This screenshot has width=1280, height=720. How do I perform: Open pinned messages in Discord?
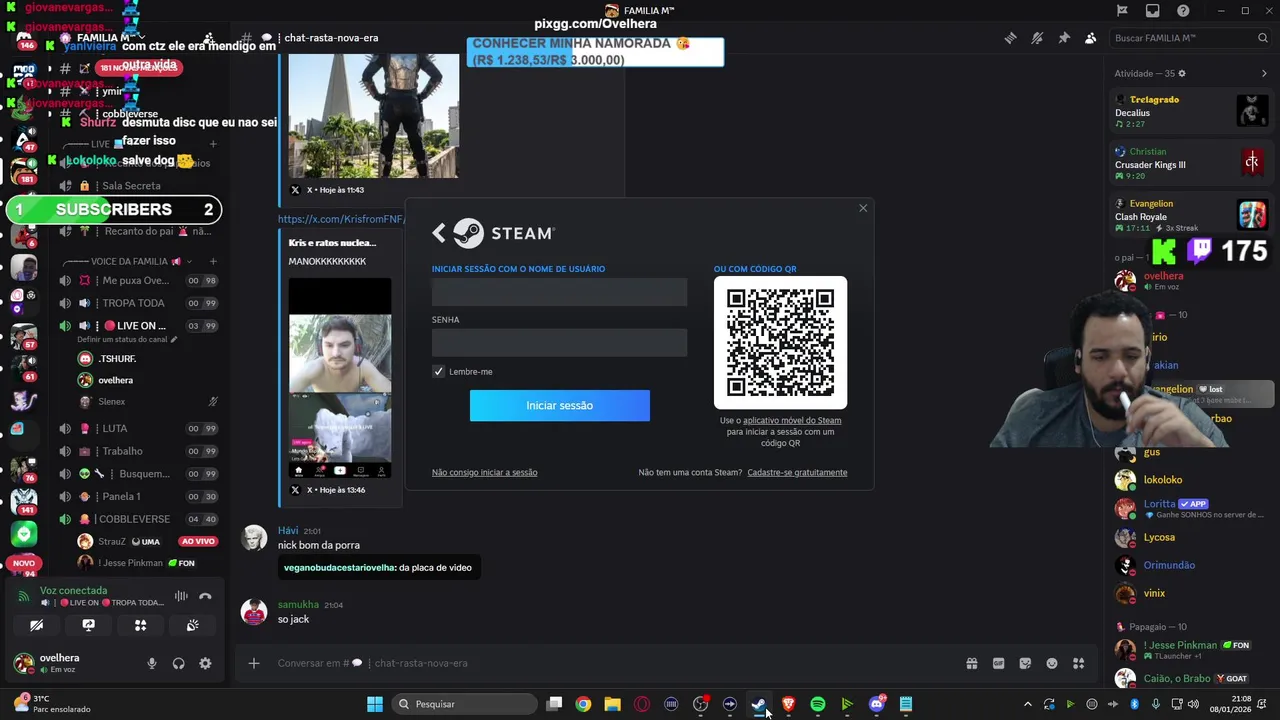click(x=1064, y=38)
